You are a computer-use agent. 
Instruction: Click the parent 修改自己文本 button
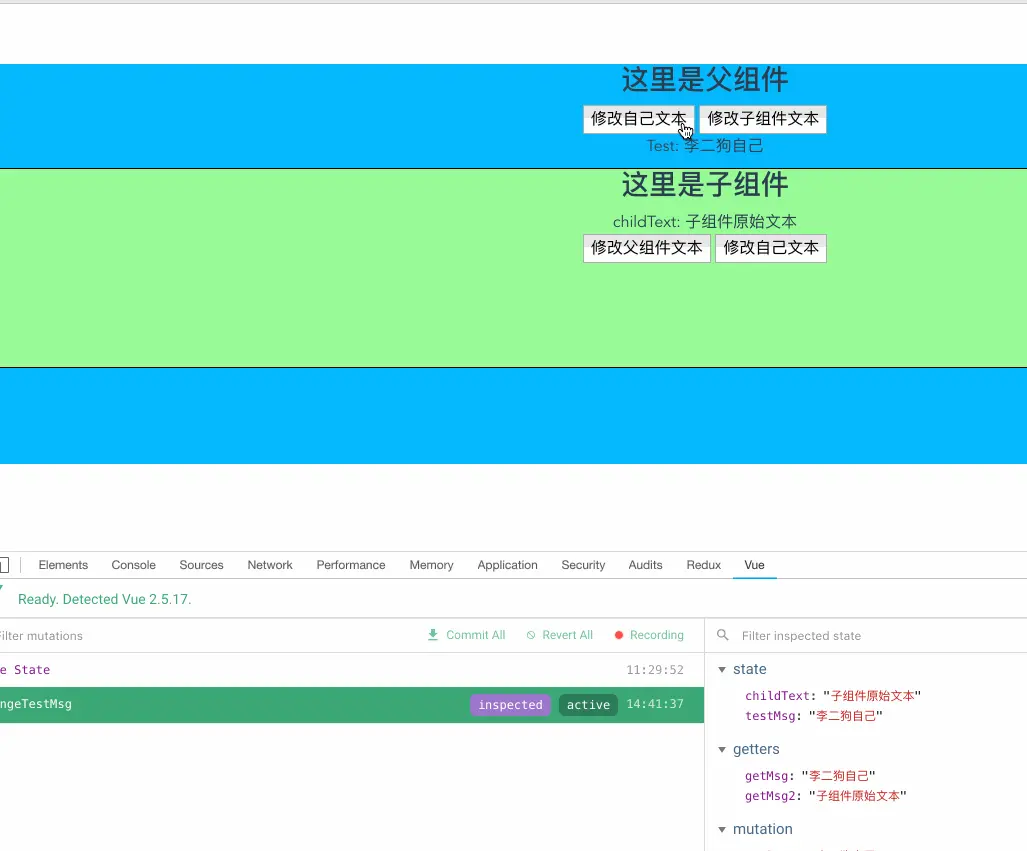pyautogui.click(x=639, y=119)
